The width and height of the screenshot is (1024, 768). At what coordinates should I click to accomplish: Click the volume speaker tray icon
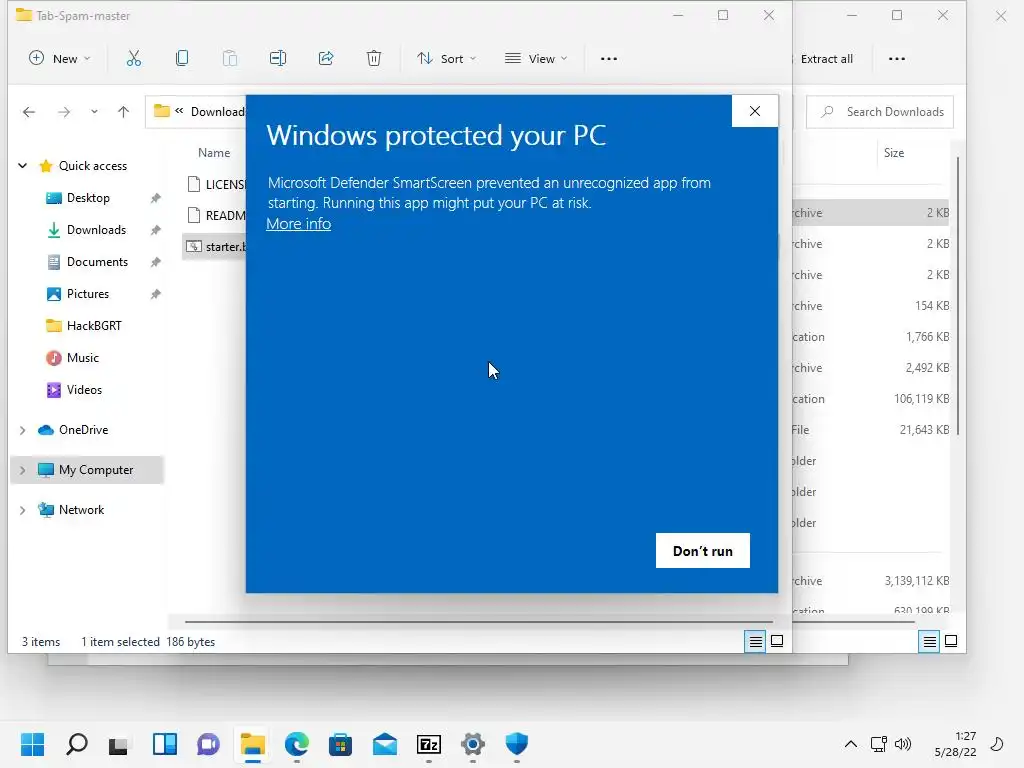pyautogui.click(x=903, y=744)
